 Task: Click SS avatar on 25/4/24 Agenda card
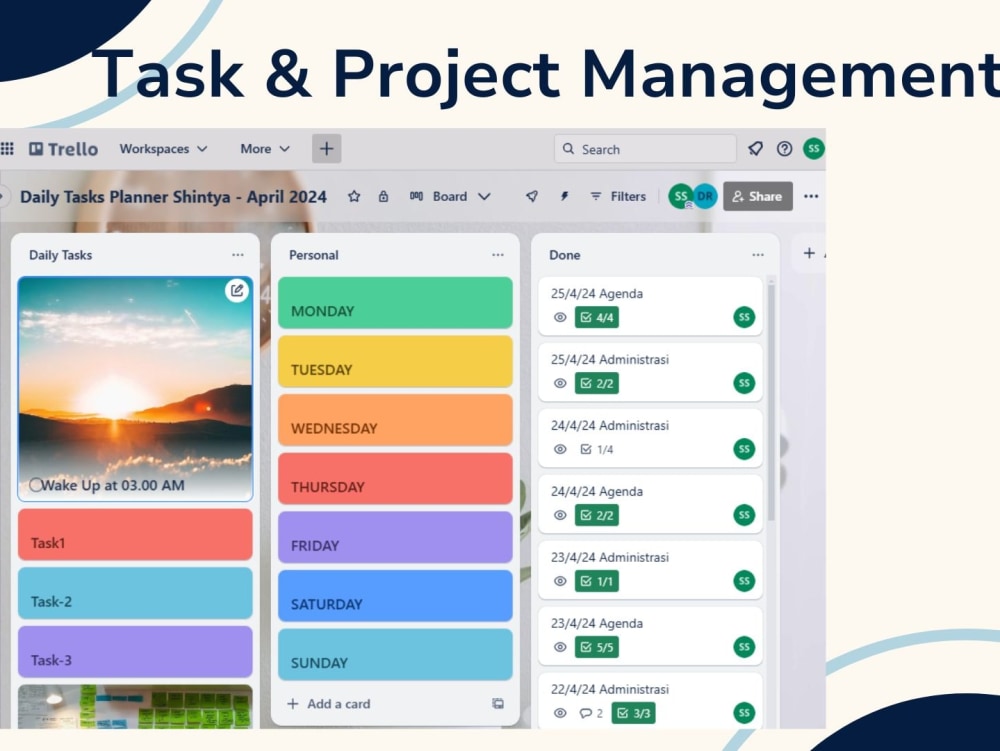point(744,317)
